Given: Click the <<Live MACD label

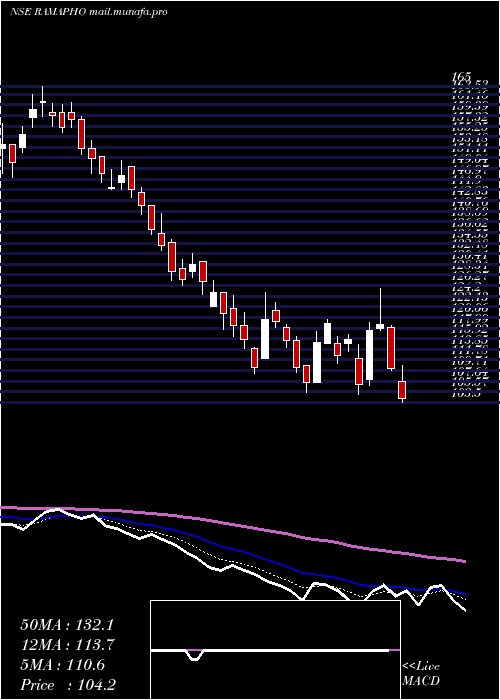Looking at the screenshot, I should [421, 674].
